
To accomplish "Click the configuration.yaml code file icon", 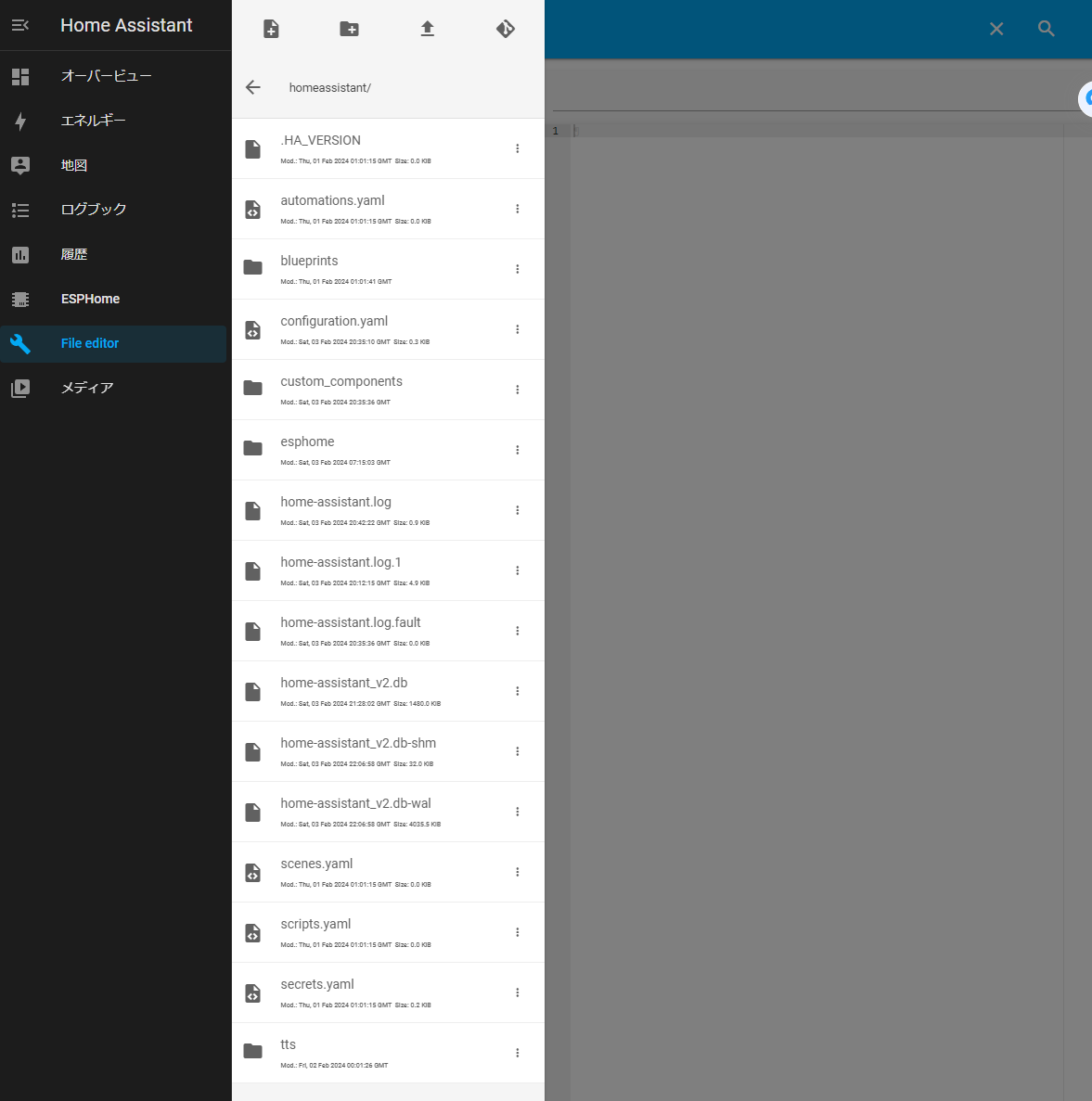I will click(x=252, y=330).
